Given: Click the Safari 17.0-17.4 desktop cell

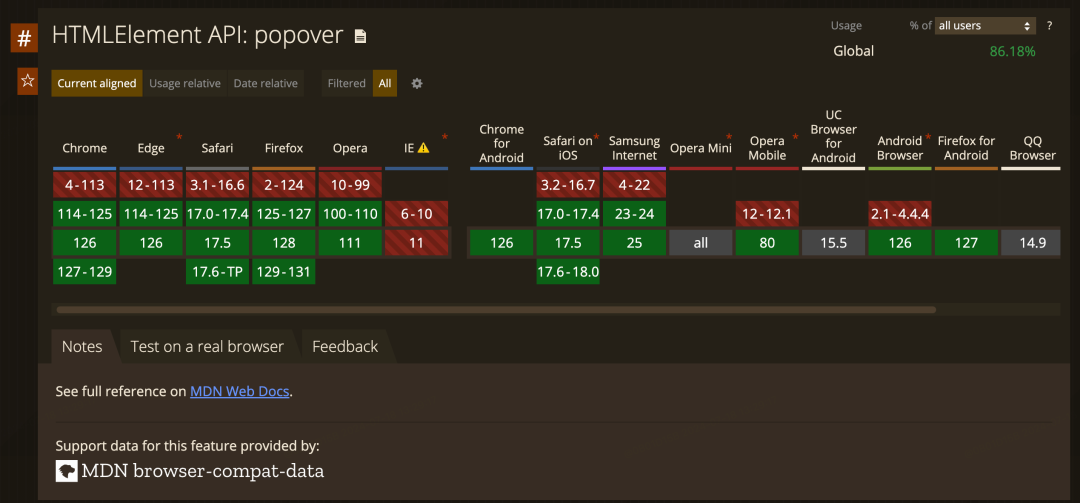Looking at the screenshot, I should pyautogui.click(x=217, y=214).
